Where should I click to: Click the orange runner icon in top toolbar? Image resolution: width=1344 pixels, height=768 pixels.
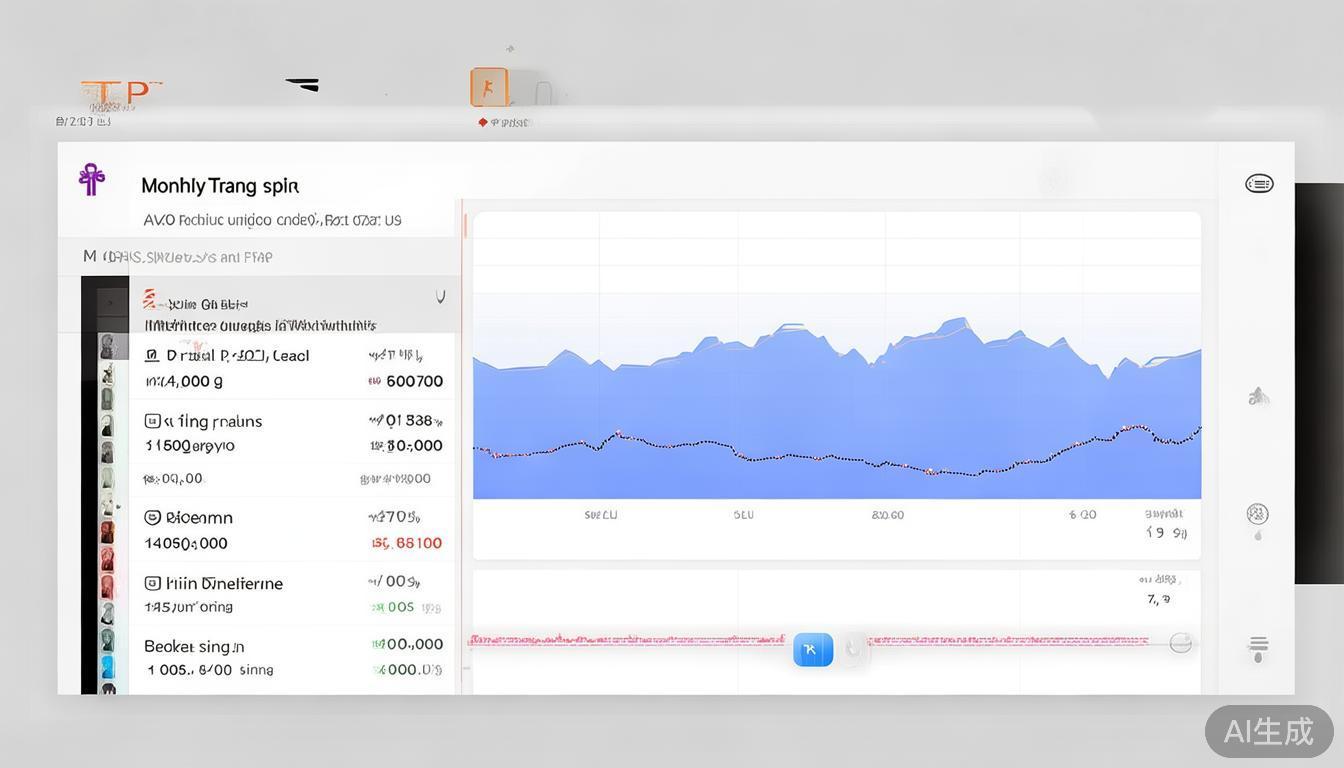point(489,88)
